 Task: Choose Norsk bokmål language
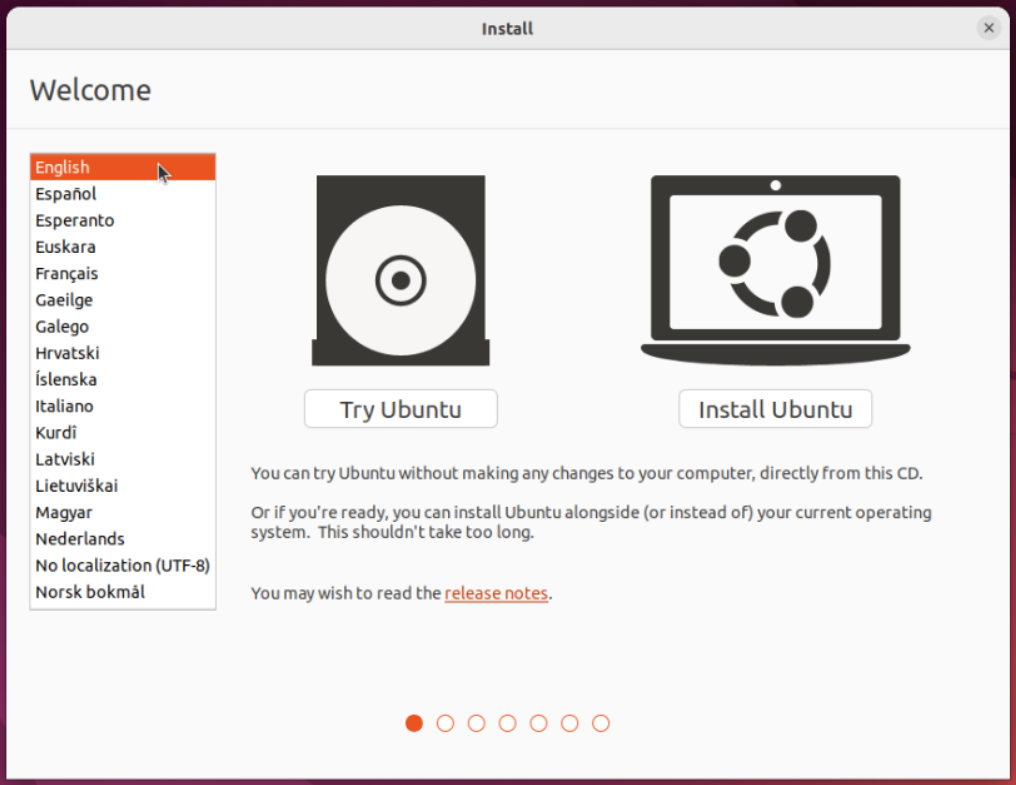click(90, 592)
